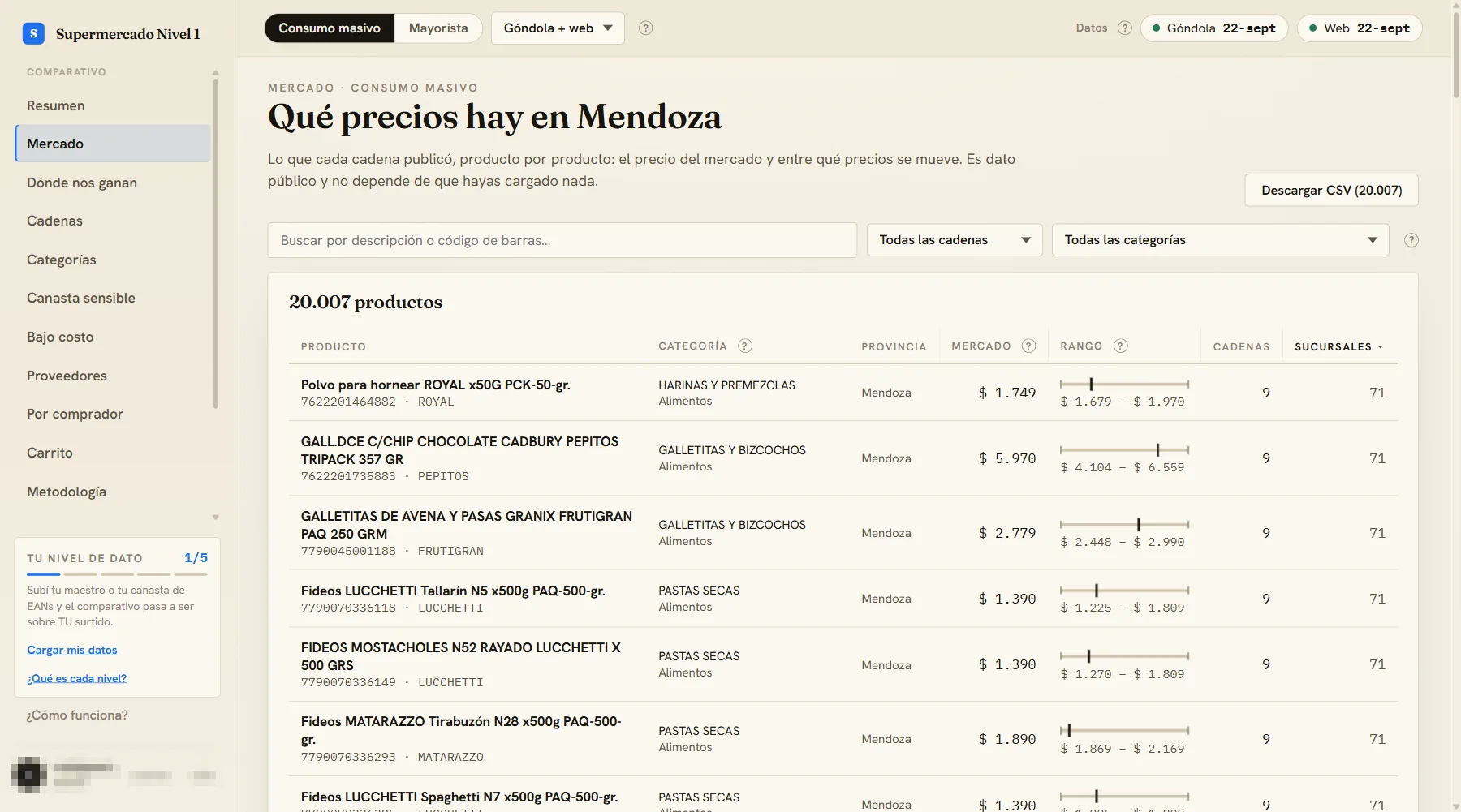Open the Mercado column help icon

click(1028, 346)
